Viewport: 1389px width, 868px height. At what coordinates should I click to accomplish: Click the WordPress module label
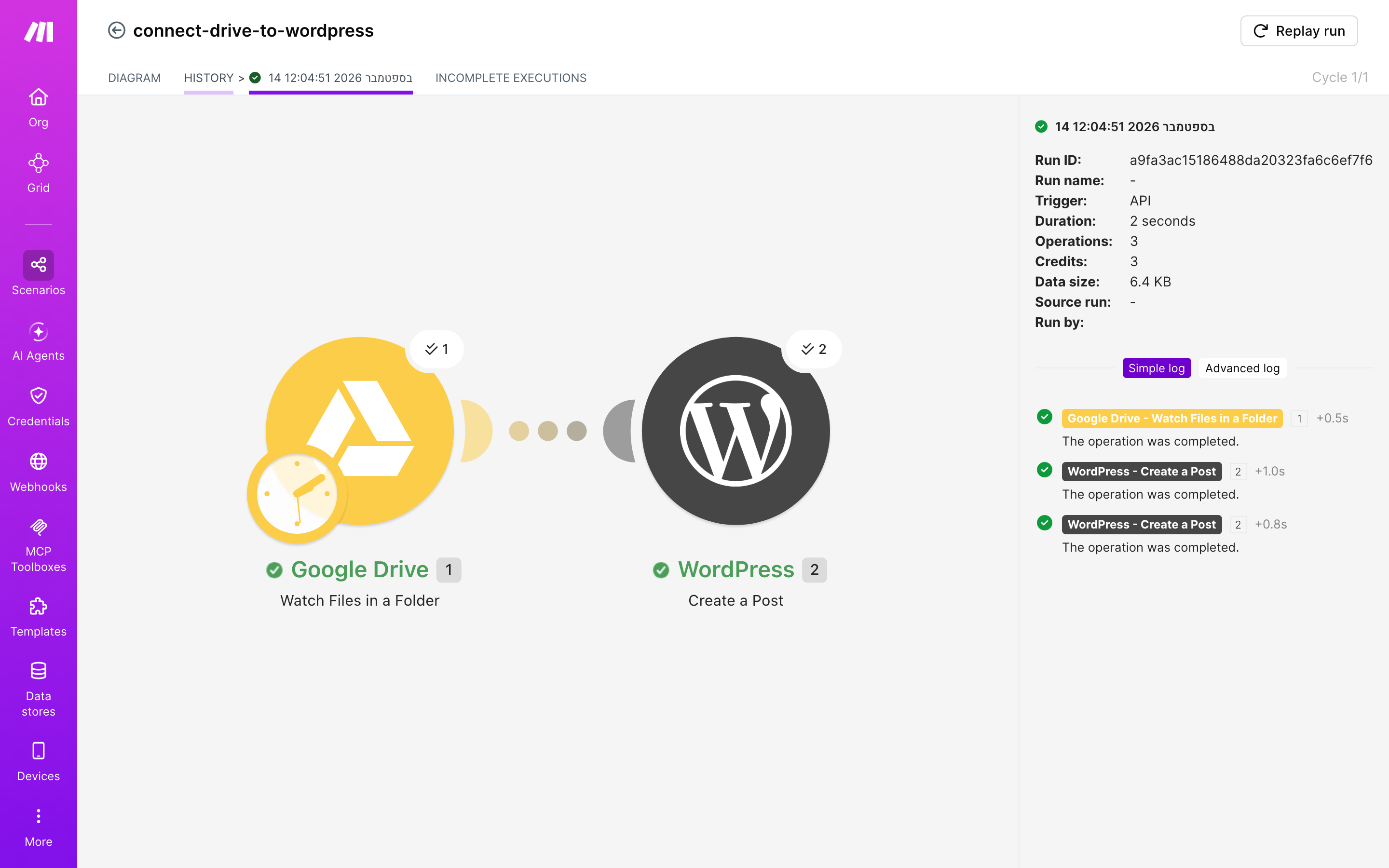click(x=736, y=570)
